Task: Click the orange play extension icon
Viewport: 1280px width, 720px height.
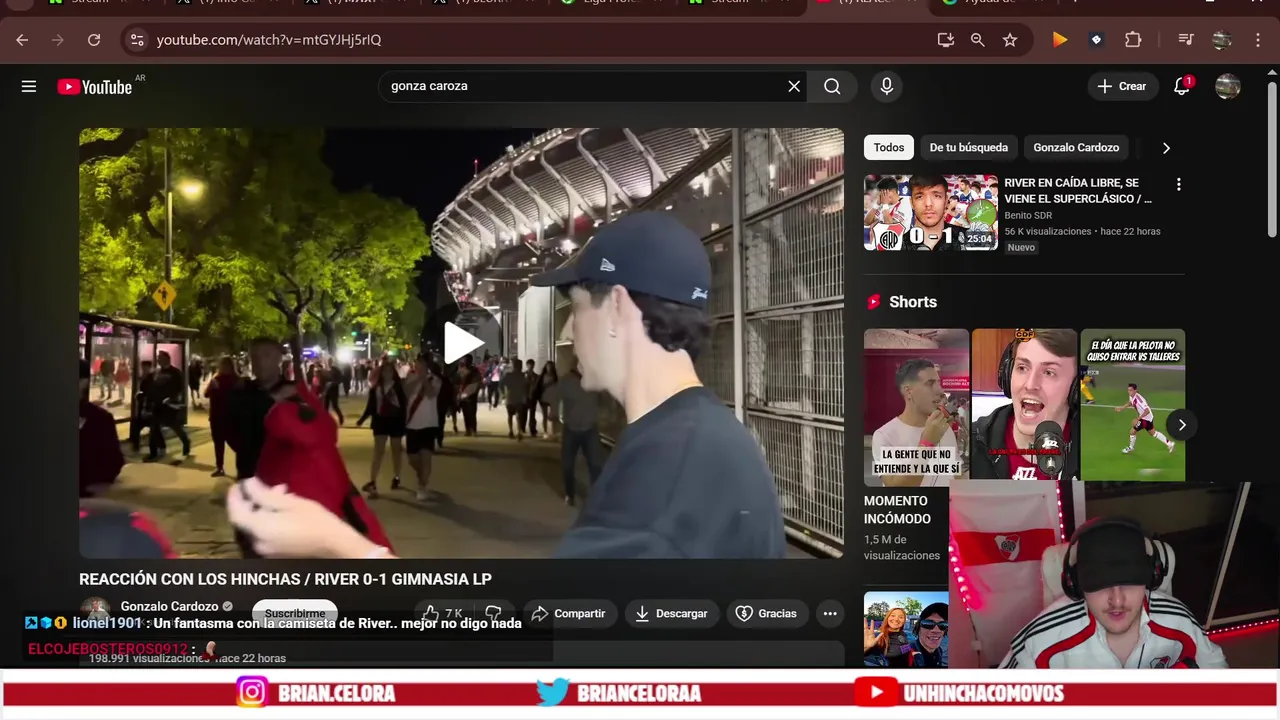Action: coord(1060,40)
